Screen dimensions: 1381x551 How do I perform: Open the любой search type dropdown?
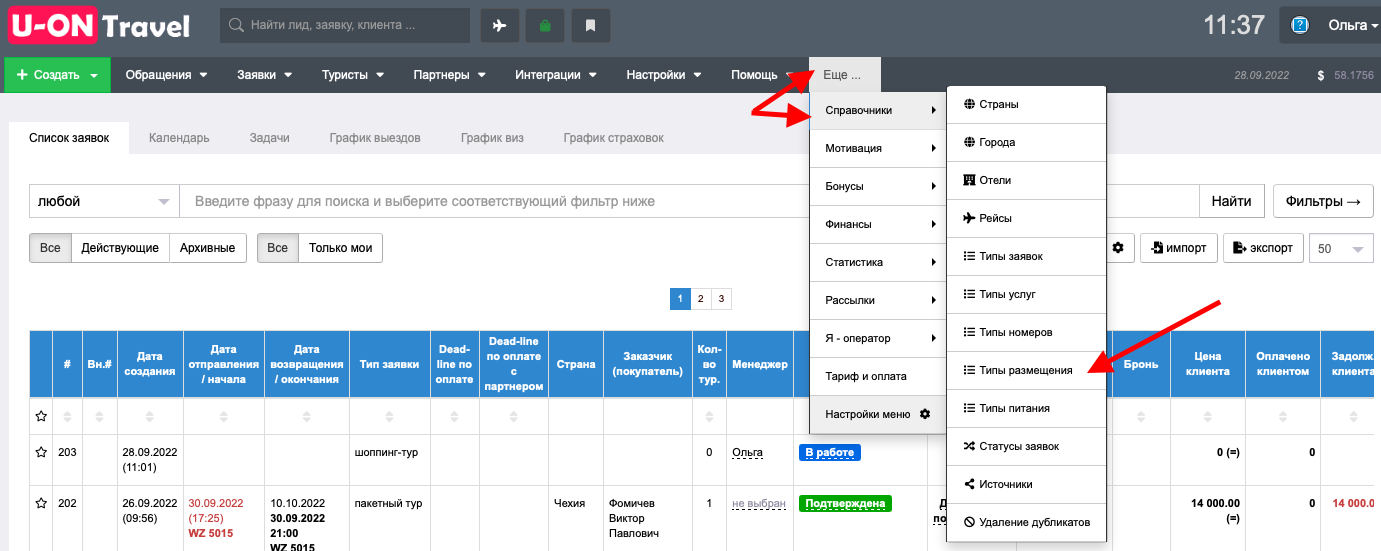(104, 201)
